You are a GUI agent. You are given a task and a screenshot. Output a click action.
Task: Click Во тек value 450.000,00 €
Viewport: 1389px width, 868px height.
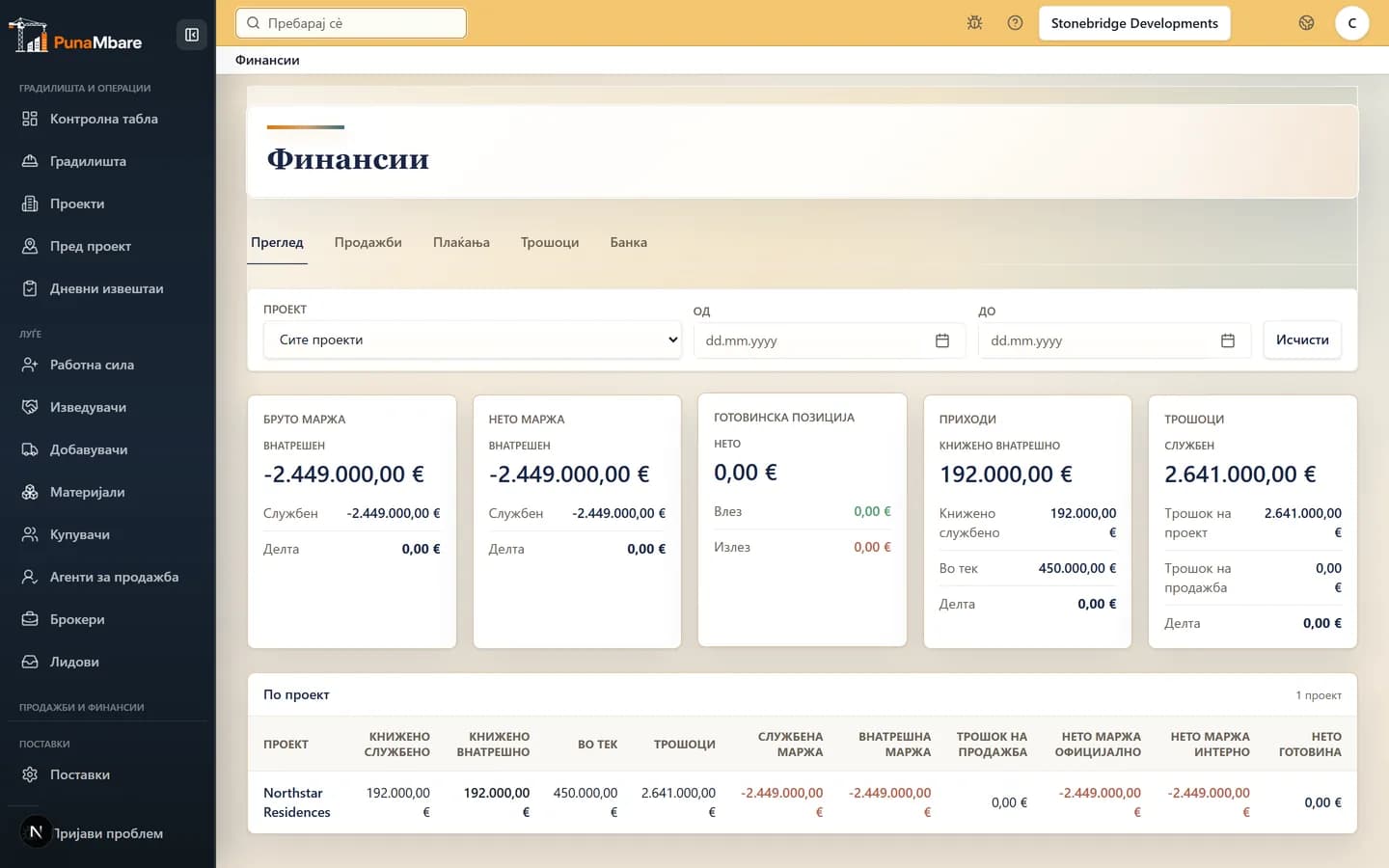tap(1077, 568)
